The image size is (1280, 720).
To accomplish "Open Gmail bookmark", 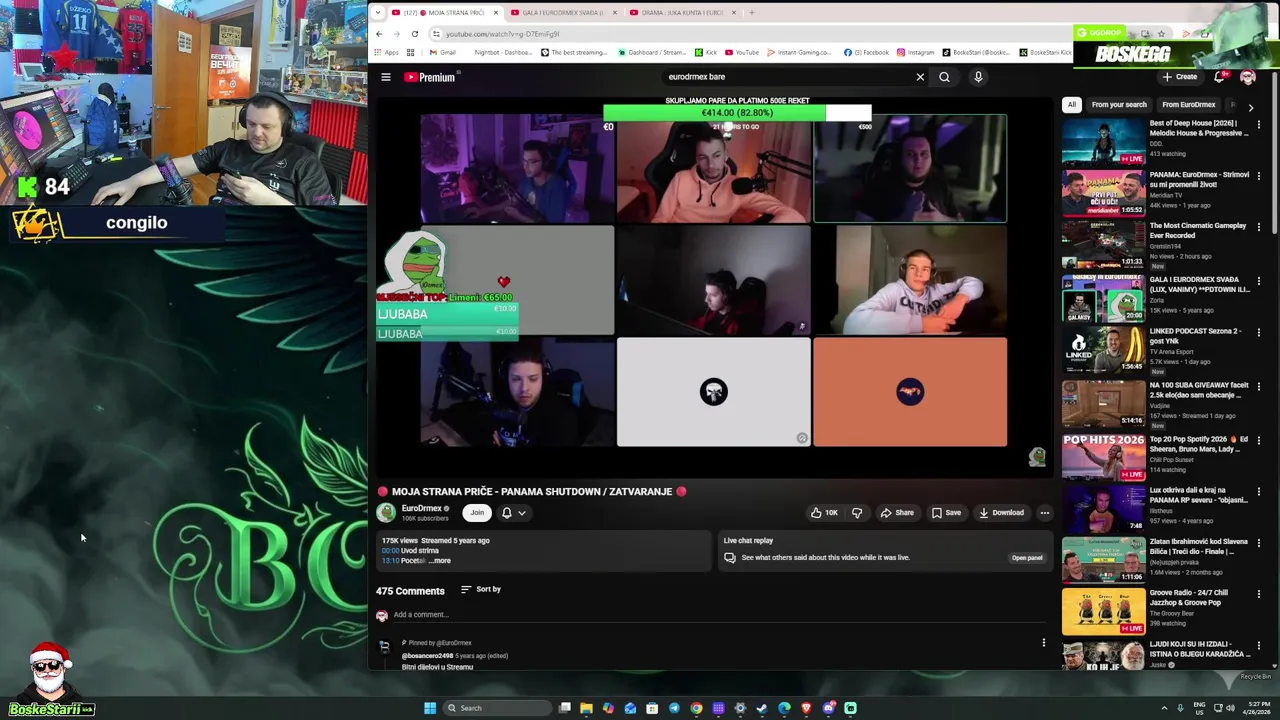I will tap(441, 52).
